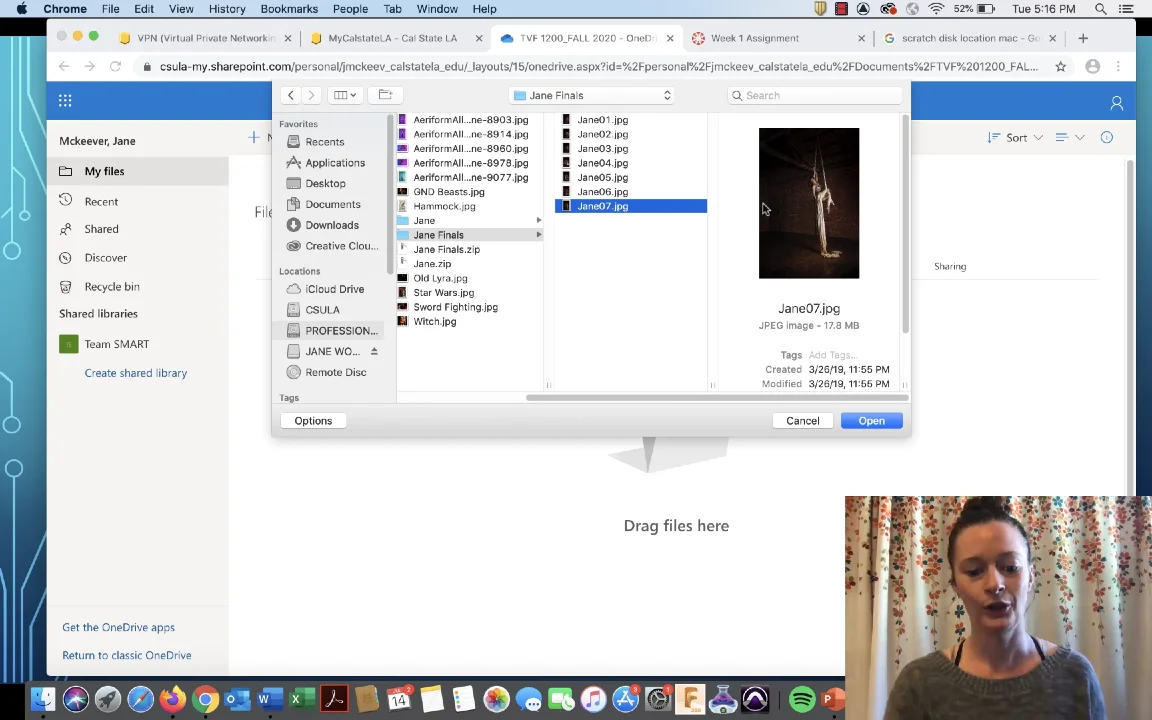Go back in the file dialog
1152x720 pixels.
click(291, 95)
